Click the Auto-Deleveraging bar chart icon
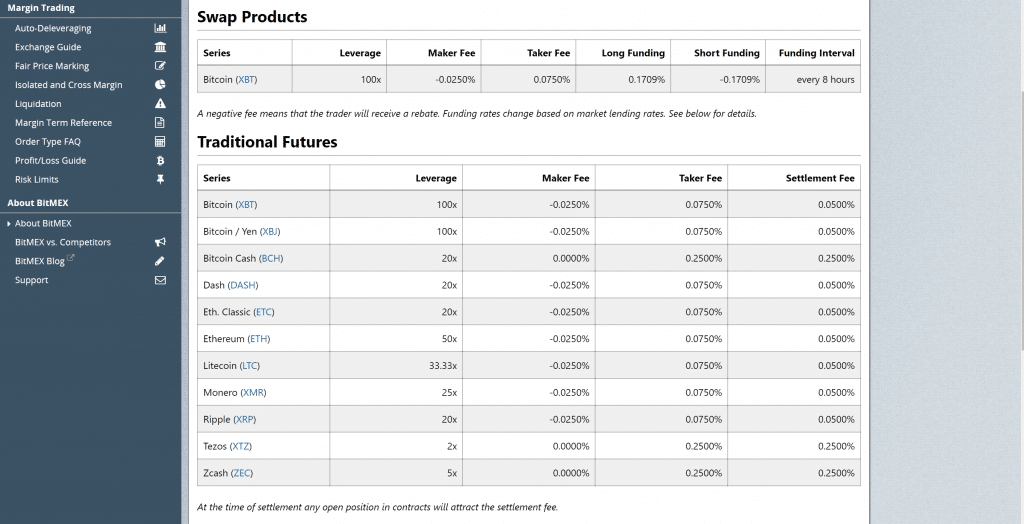 pyautogui.click(x=160, y=28)
